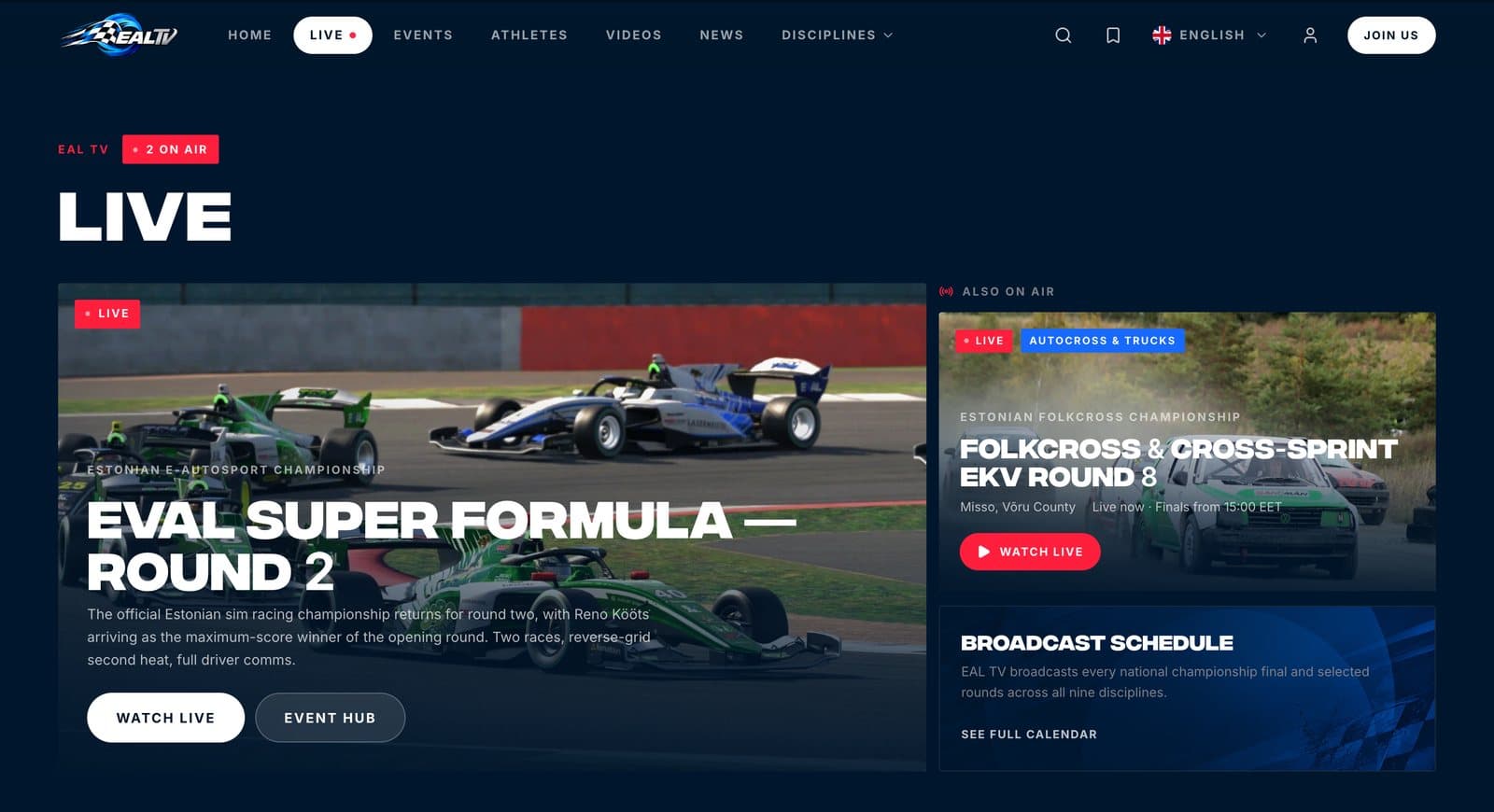Open the Event Hub

pos(330,718)
